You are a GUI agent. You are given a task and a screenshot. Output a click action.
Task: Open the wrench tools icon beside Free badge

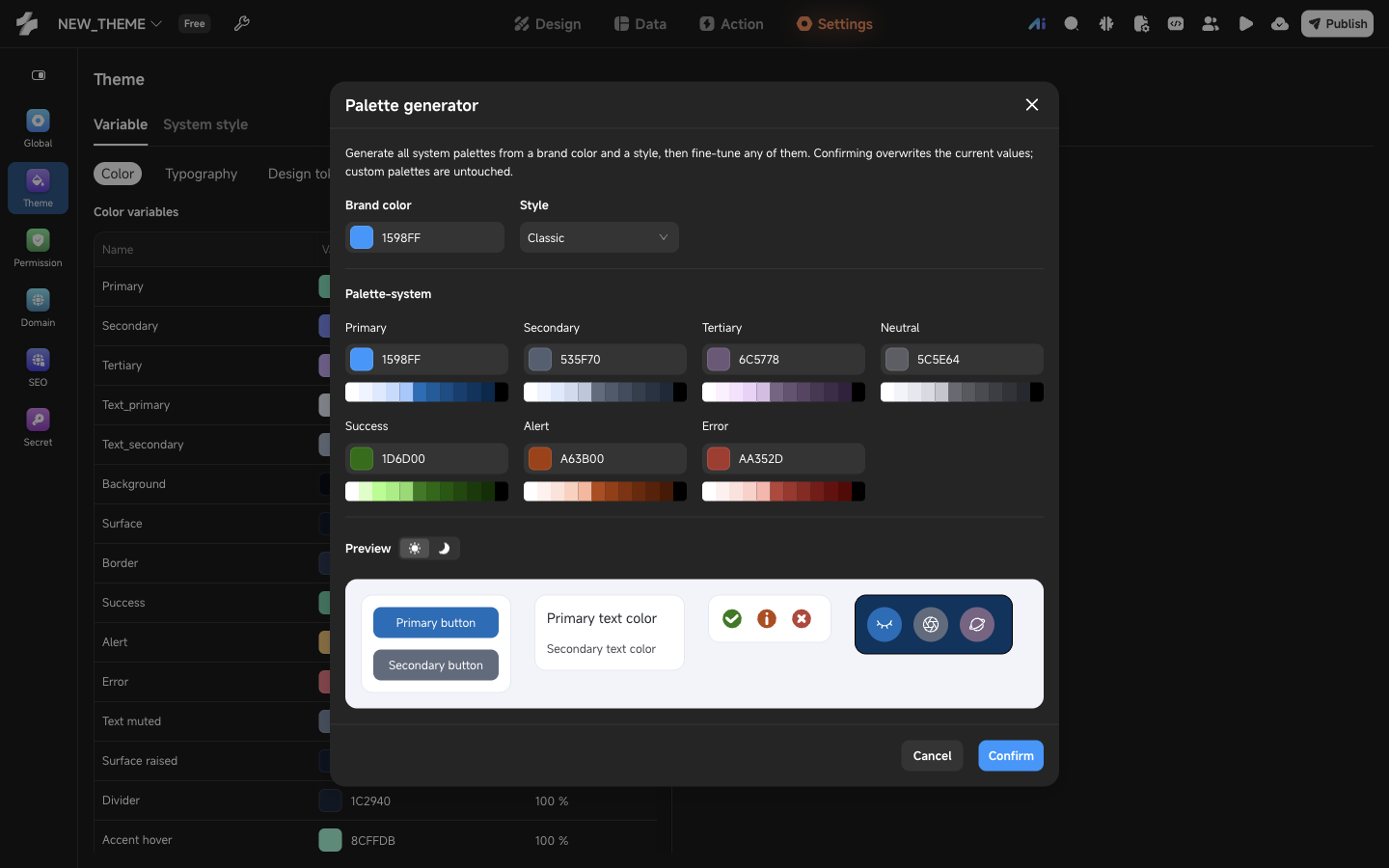click(242, 24)
